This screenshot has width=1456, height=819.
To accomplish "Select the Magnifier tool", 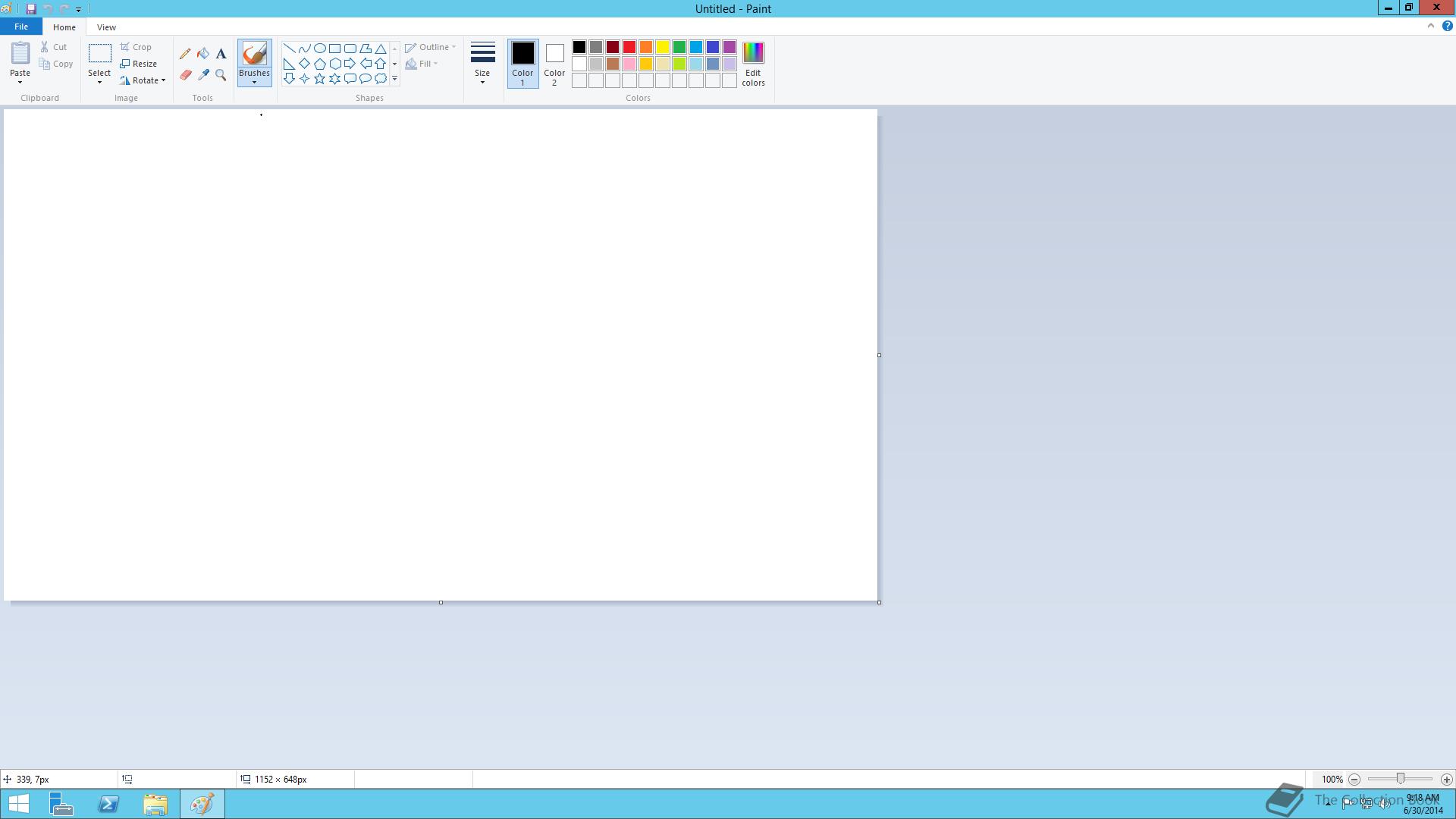I will tap(221, 75).
